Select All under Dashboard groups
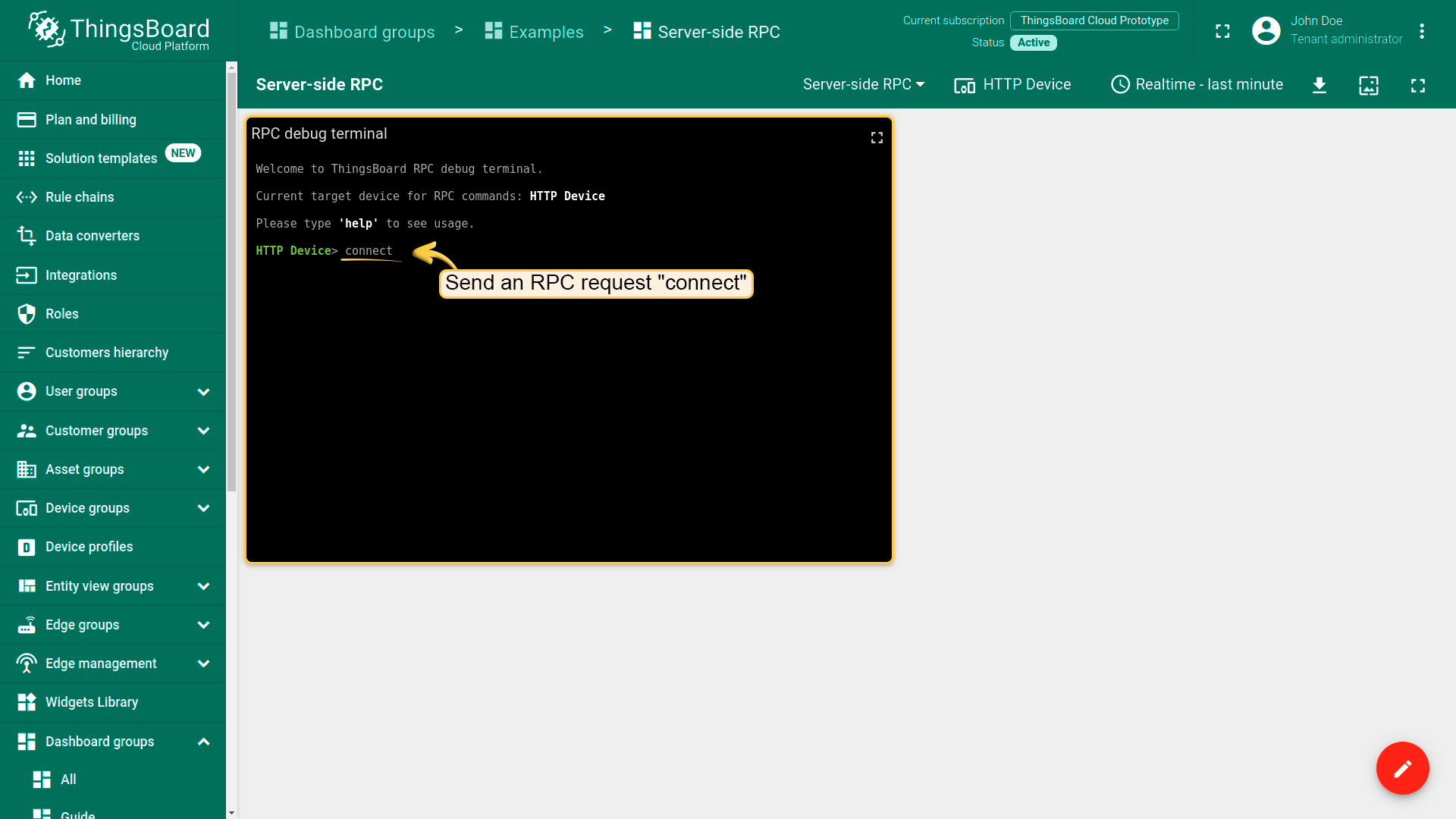Screen dimensions: 1456x819 click(x=68, y=780)
